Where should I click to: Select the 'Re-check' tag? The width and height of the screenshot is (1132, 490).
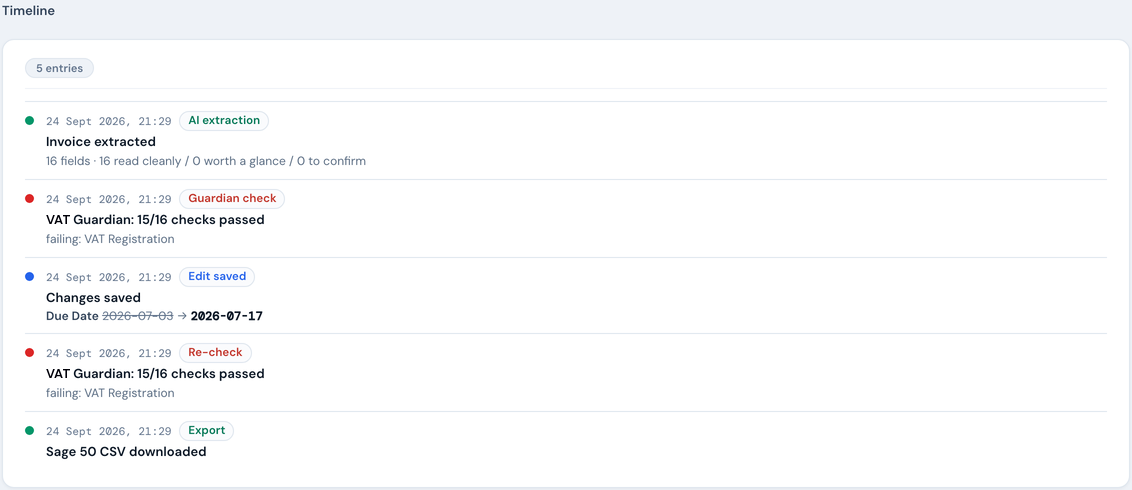pos(216,353)
